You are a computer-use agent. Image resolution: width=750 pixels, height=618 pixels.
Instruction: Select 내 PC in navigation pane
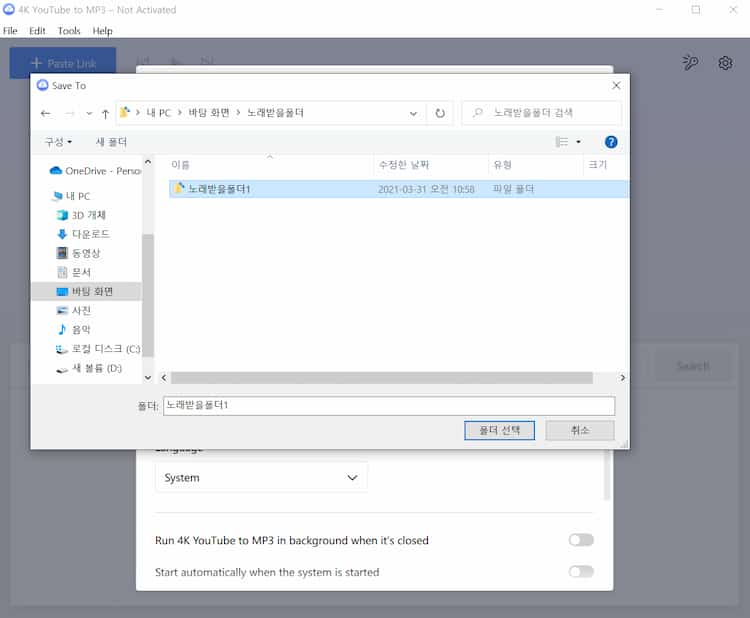tap(71, 196)
